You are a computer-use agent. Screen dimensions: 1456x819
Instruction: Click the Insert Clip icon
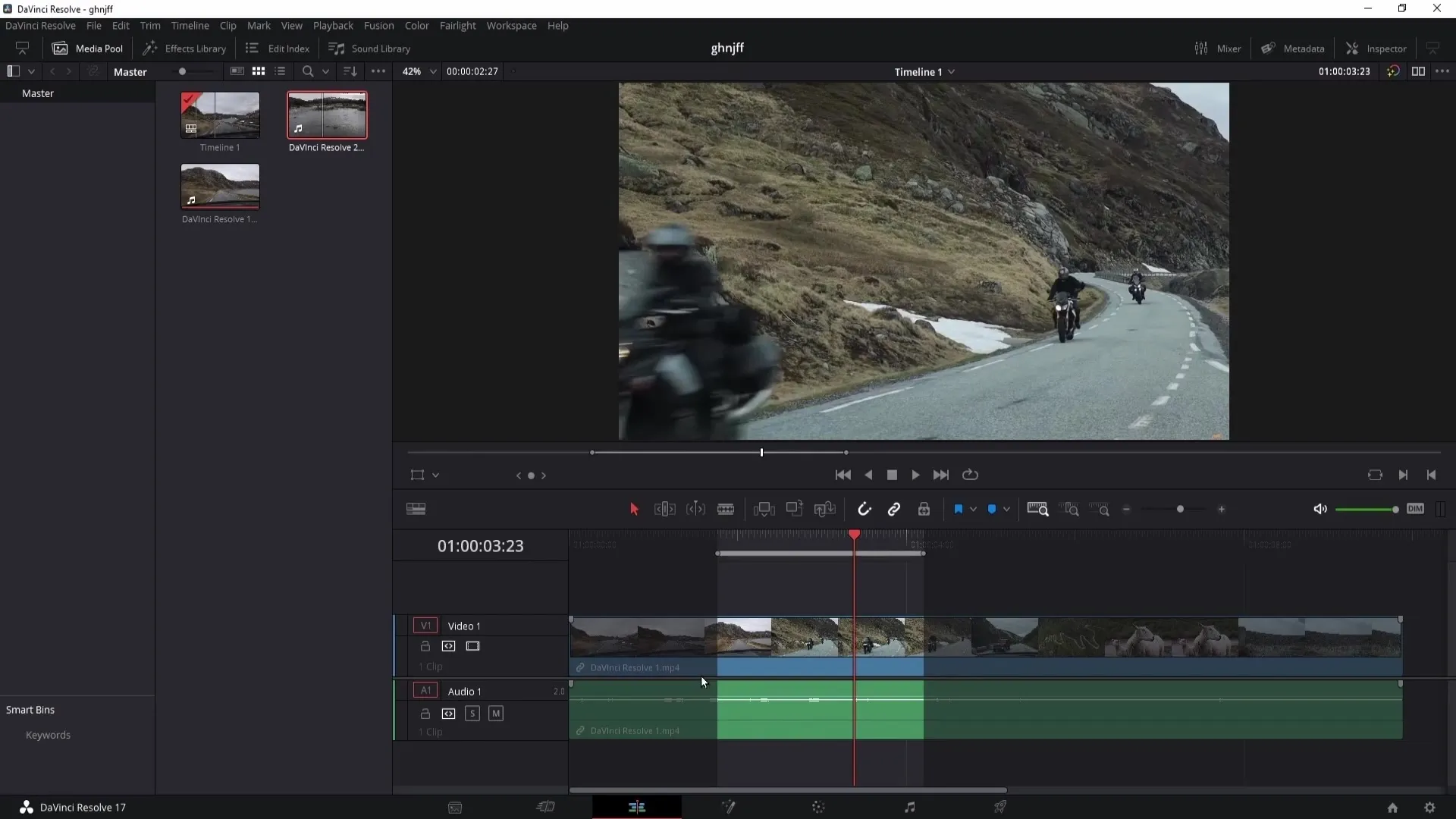[764, 509]
